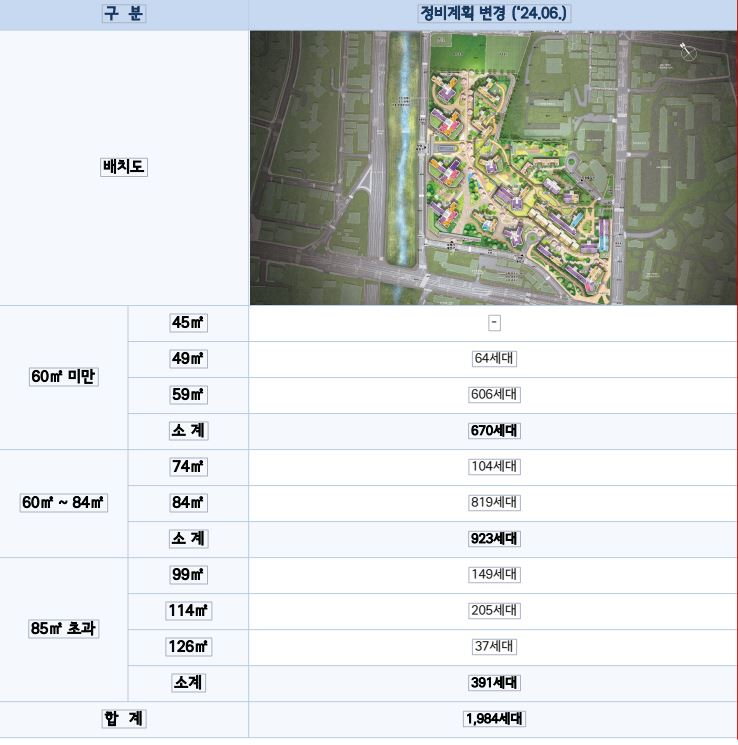Click the 114㎡ size label
The image size is (738, 745).
(188, 611)
